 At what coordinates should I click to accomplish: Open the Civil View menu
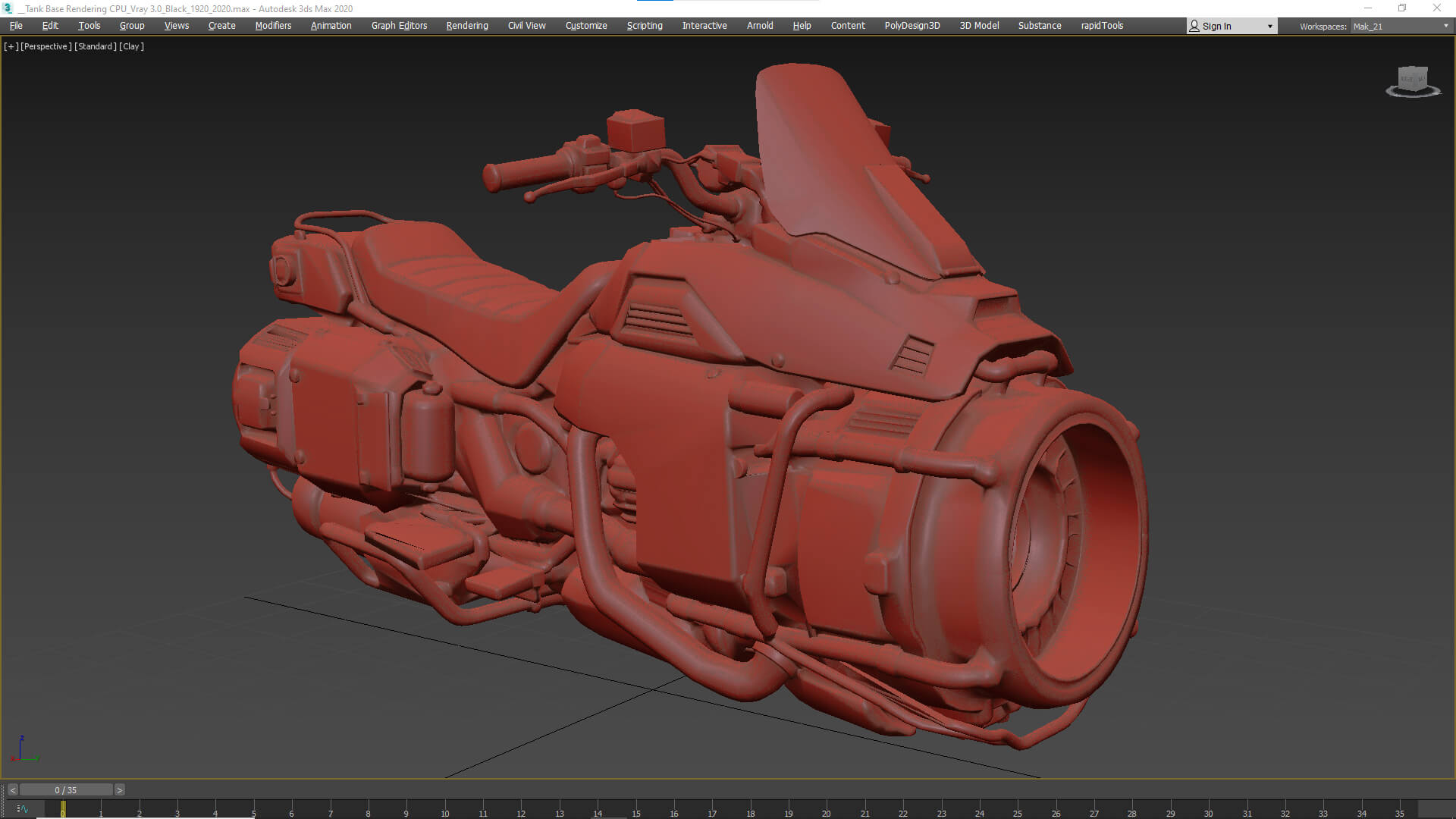click(526, 26)
